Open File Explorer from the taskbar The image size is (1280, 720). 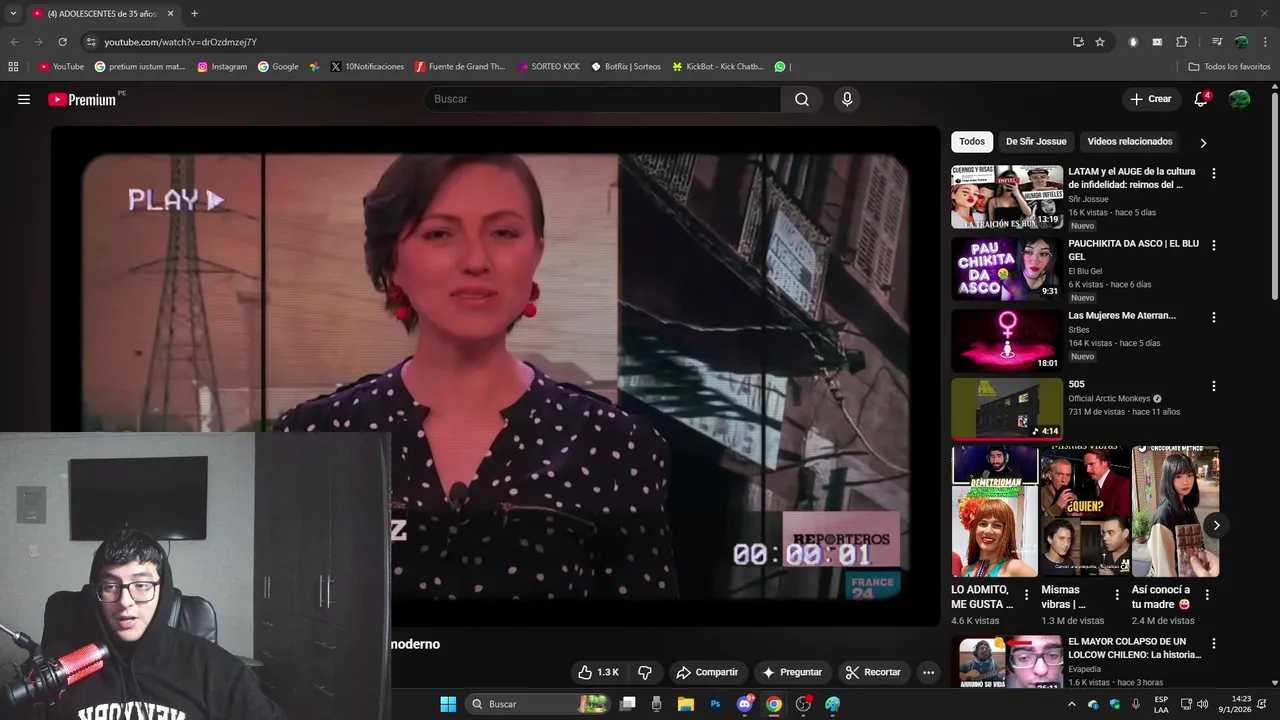pyautogui.click(x=686, y=704)
